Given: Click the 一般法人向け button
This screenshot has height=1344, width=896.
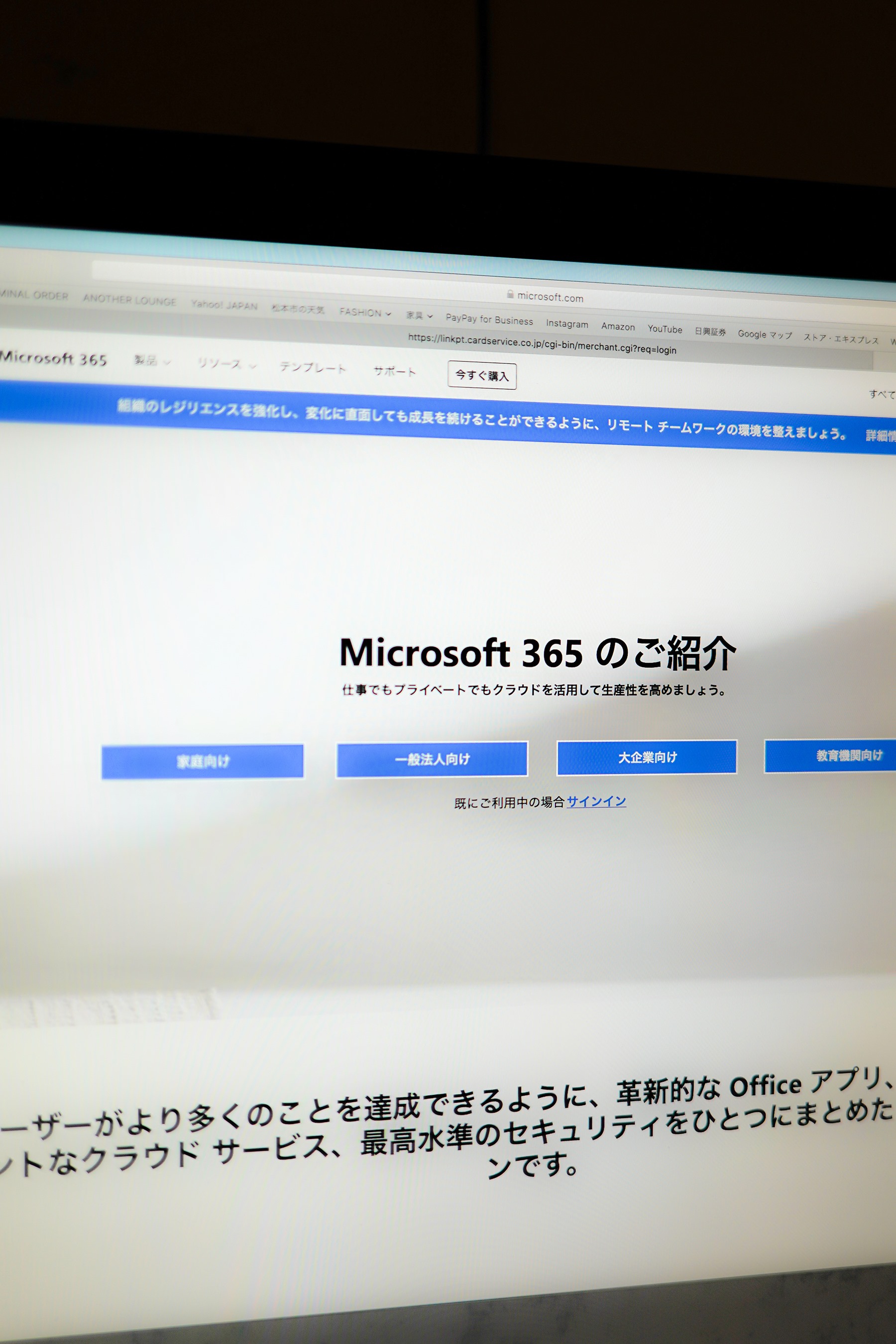Looking at the screenshot, I should click(432, 759).
